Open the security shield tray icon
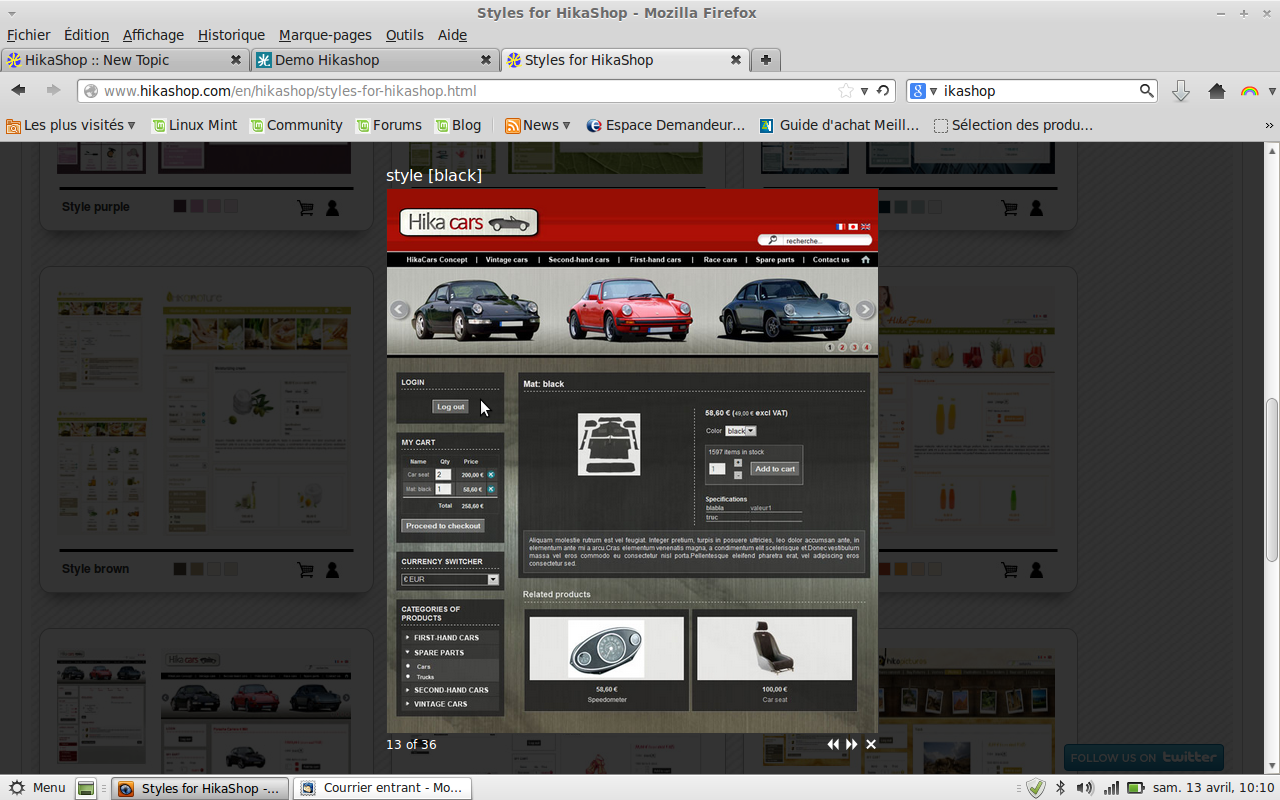This screenshot has height=800, width=1280. (1036, 788)
